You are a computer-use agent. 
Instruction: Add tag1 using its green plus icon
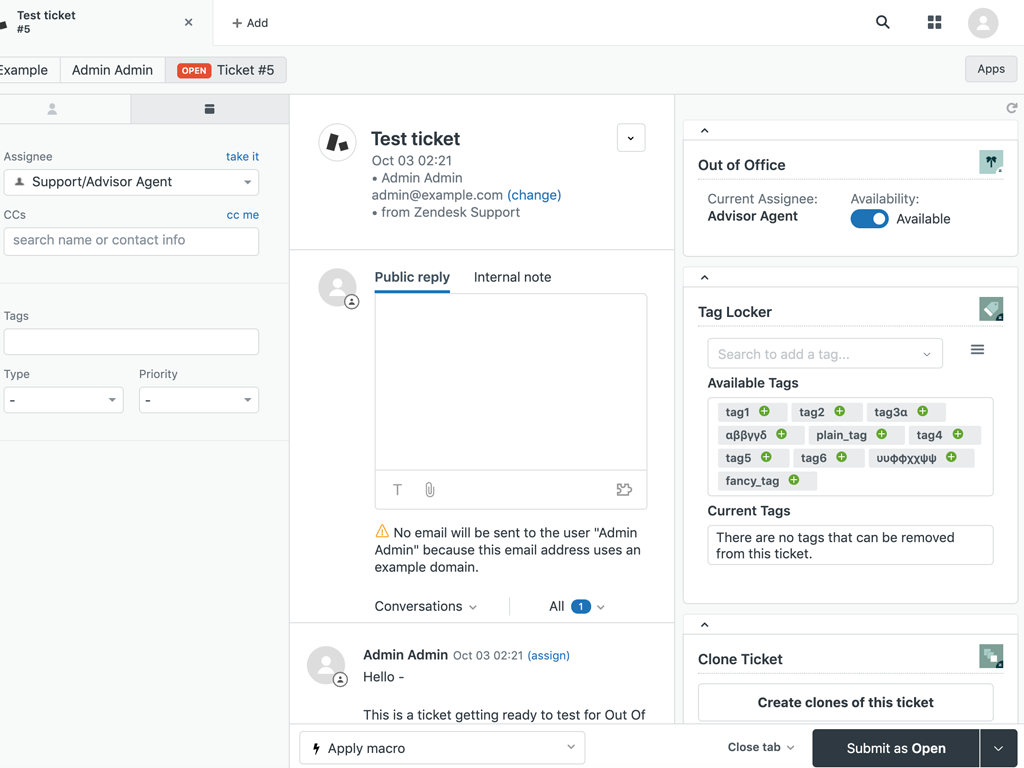(x=764, y=411)
